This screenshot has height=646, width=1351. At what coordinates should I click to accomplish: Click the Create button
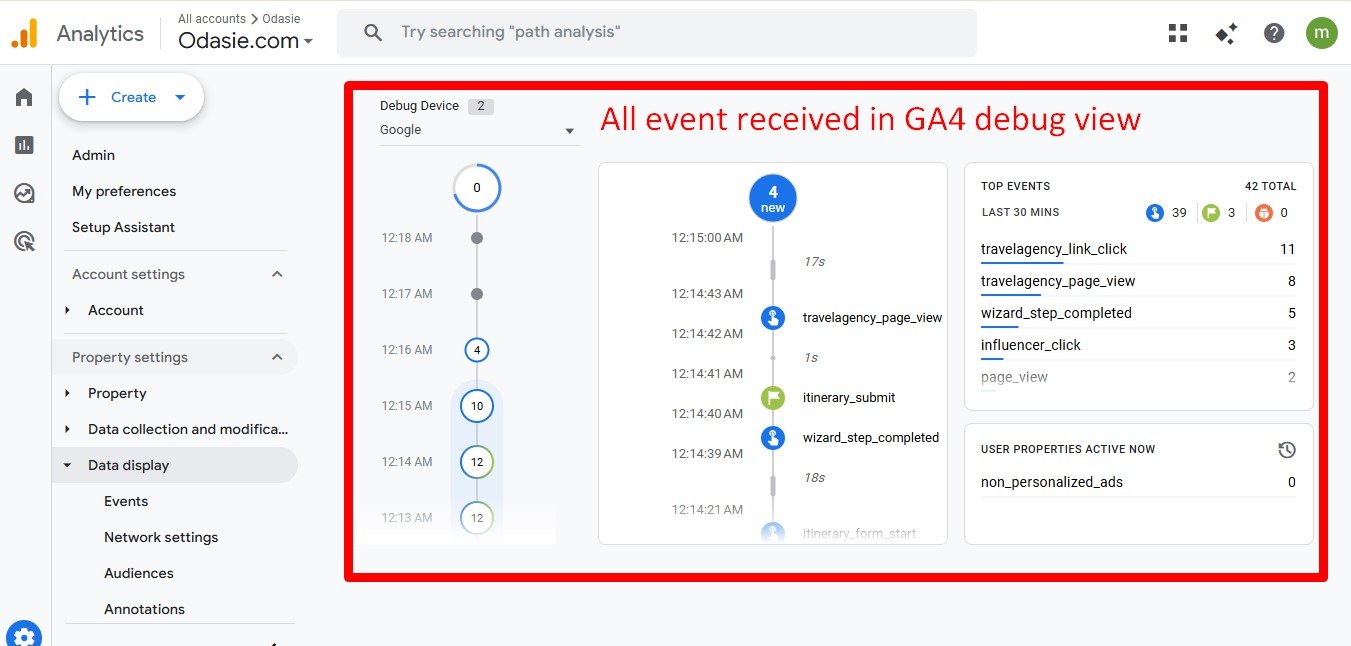[x=131, y=97]
